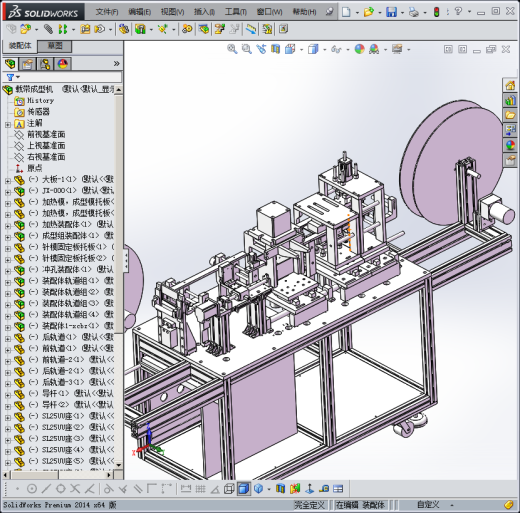
Task: Open the 视图(V) menu
Action: (172, 12)
